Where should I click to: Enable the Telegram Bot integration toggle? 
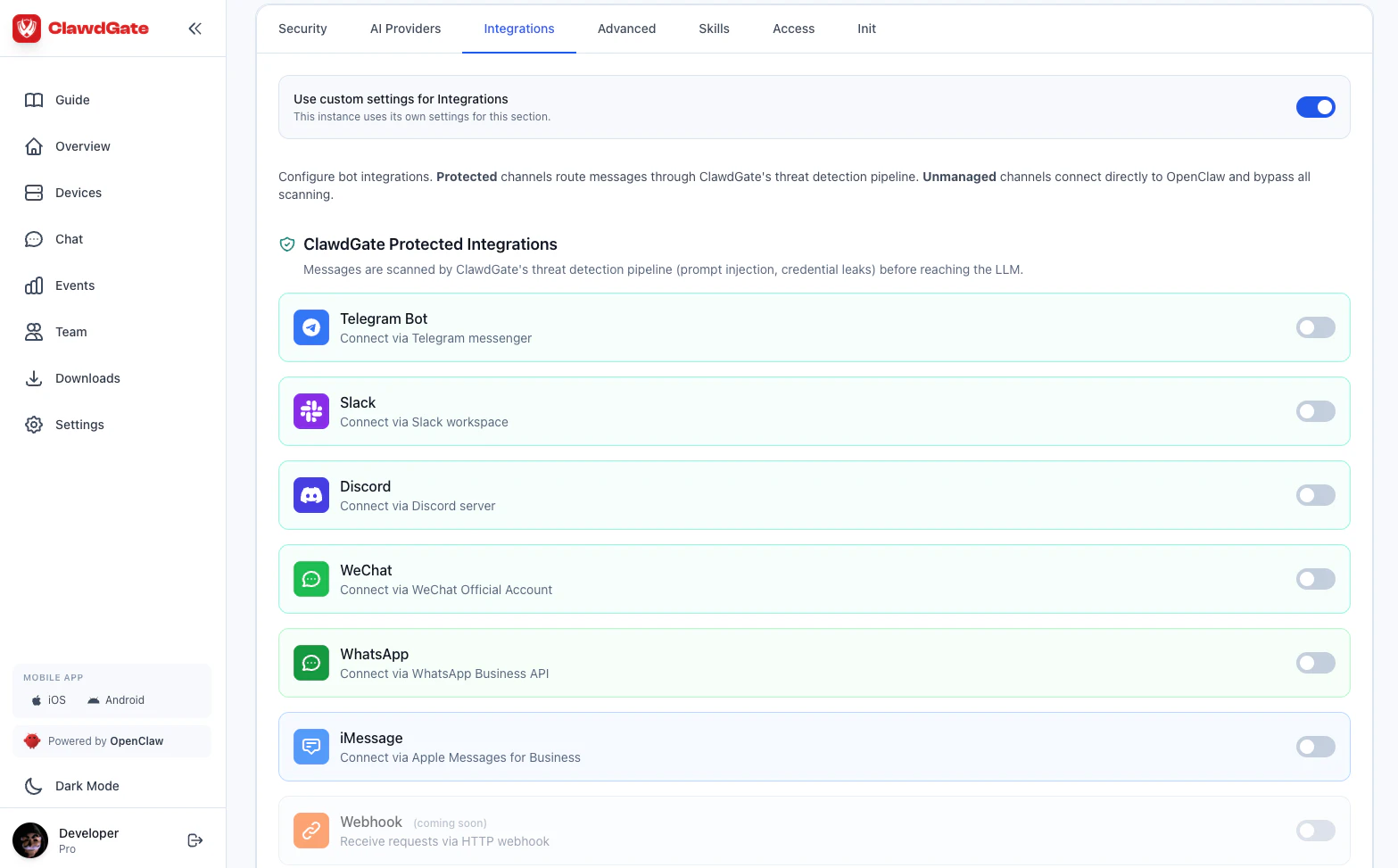pos(1316,327)
